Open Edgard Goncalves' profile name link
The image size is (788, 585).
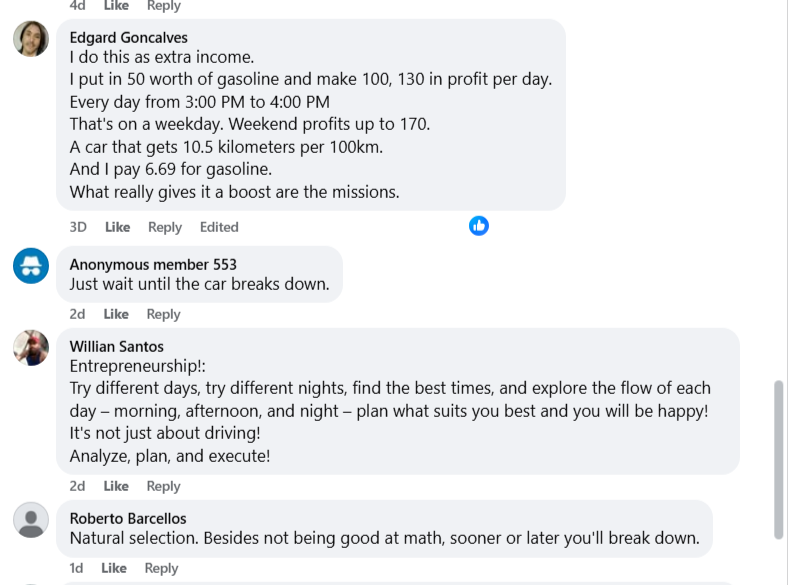point(128,38)
